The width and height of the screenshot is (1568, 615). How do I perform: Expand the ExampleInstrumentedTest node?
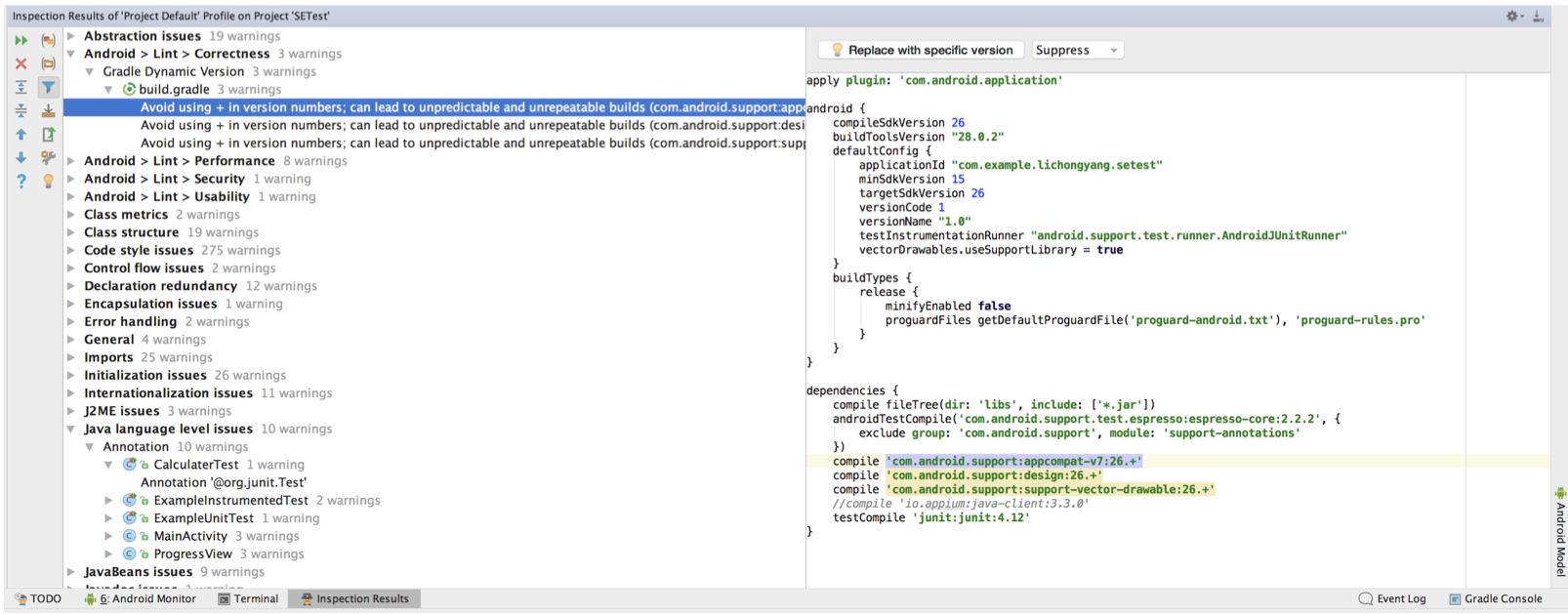[x=108, y=500]
